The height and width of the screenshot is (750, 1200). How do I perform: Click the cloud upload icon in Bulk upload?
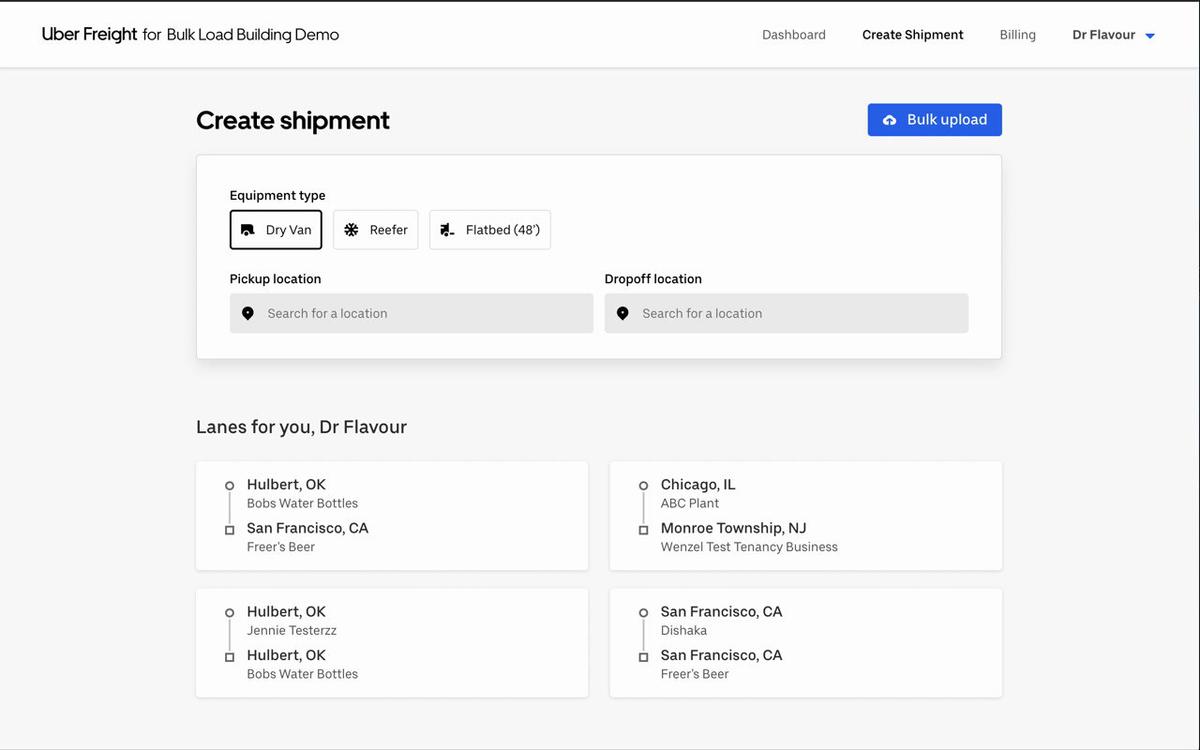click(x=889, y=120)
